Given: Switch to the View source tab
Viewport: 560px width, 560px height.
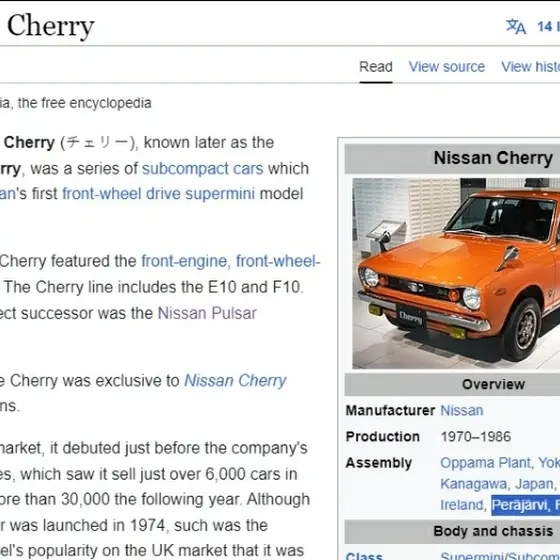Looking at the screenshot, I should [447, 67].
